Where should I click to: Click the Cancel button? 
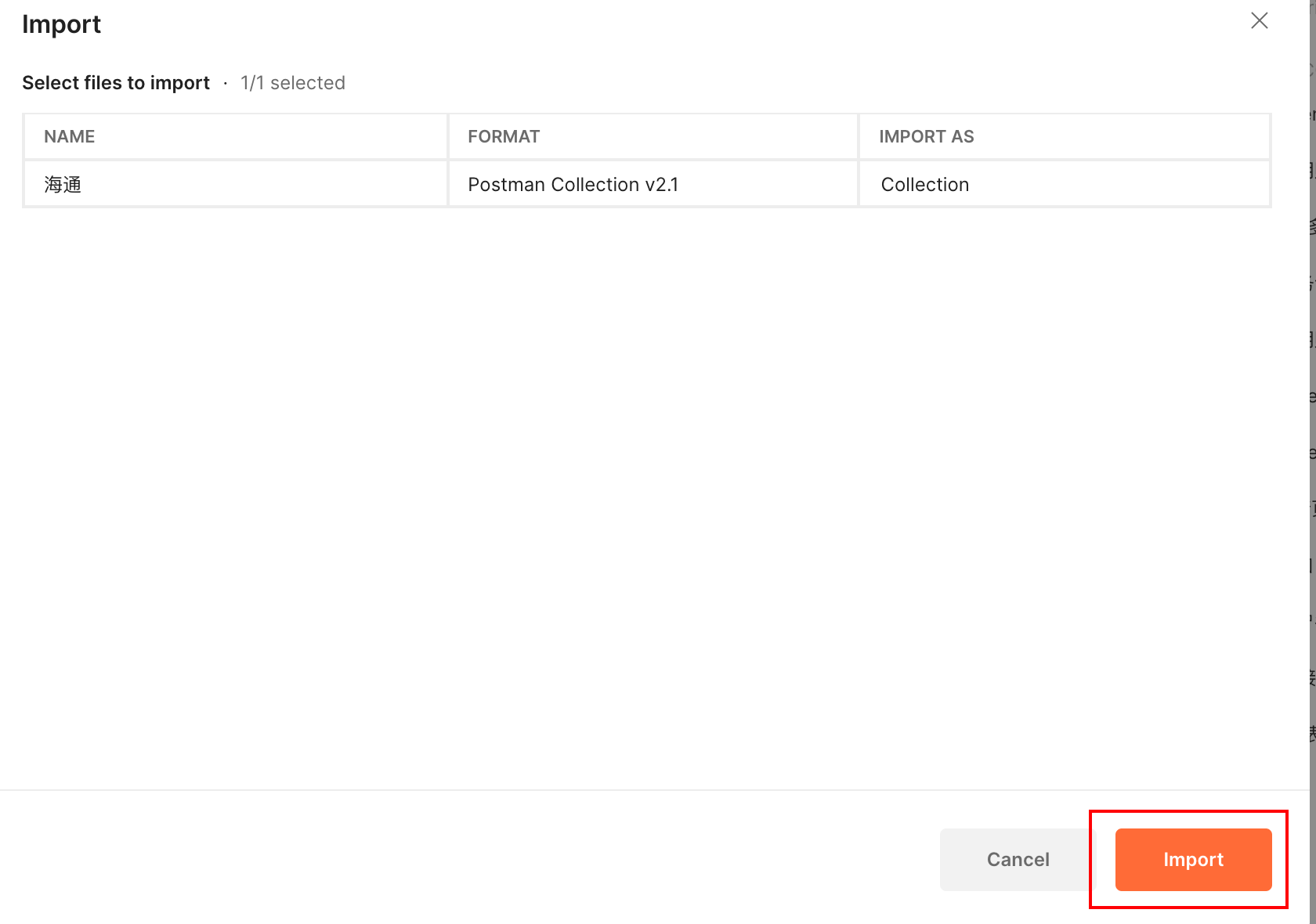pos(1017,859)
